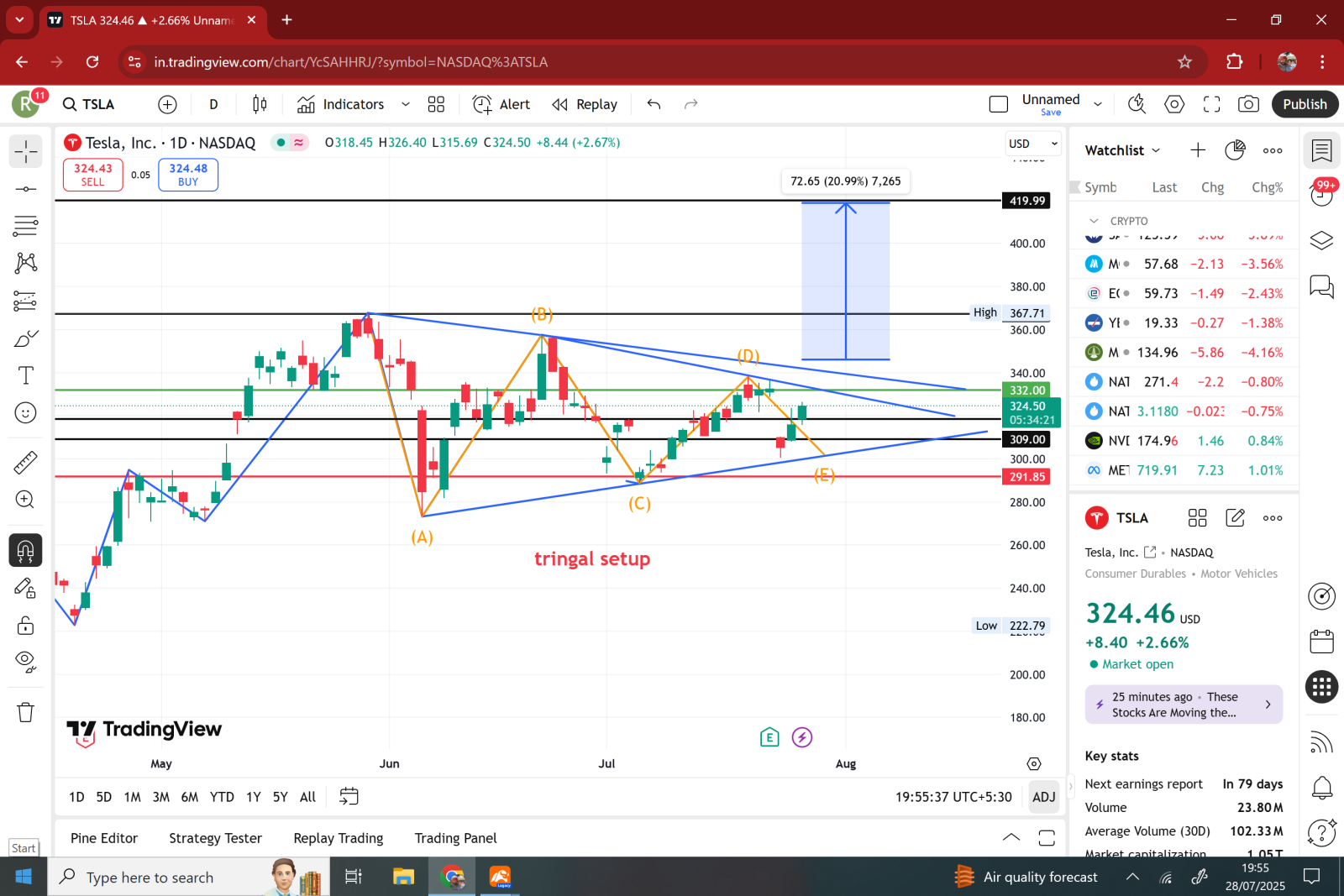Take a chart snapshot with the camera icon
Image resolution: width=1344 pixels, height=896 pixels.
(x=1248, y=103)
